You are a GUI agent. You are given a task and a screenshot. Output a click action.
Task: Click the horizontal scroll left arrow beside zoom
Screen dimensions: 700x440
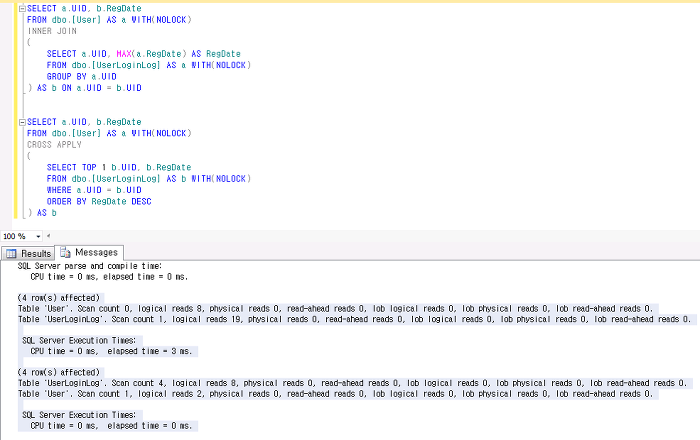pyautogui.click(x=48, y=236)
